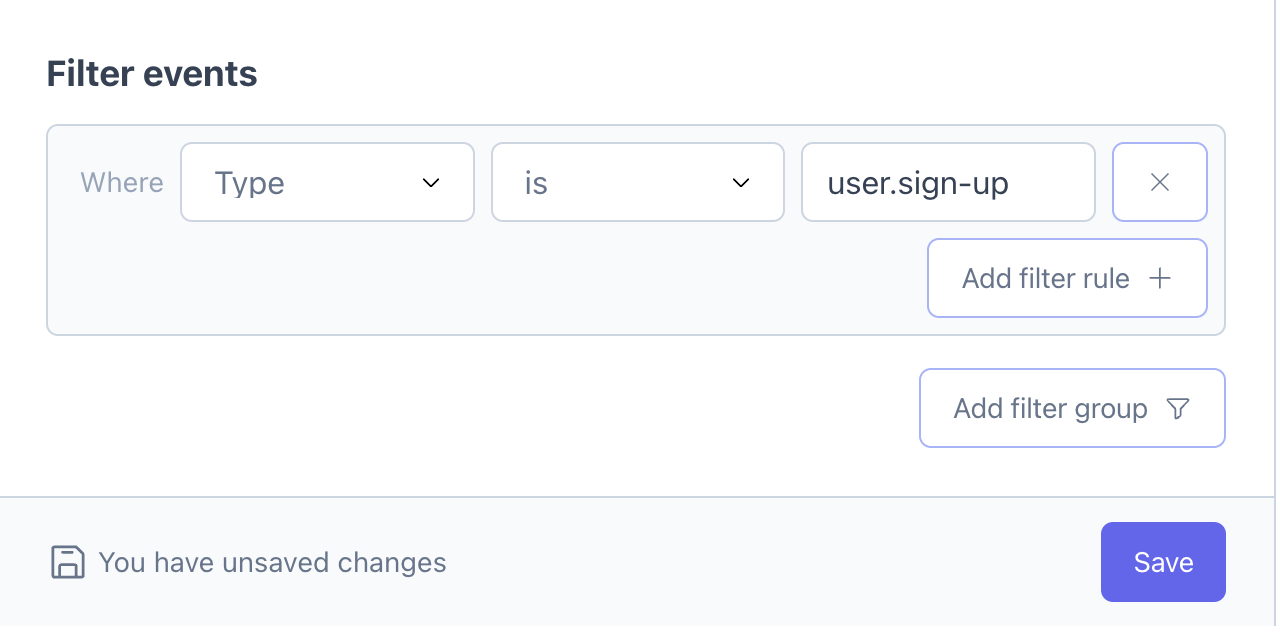Open the Type field dropdown
The height and width of the screenshot is (626, 1276).
pyautogui.click(x=327, y=182)
